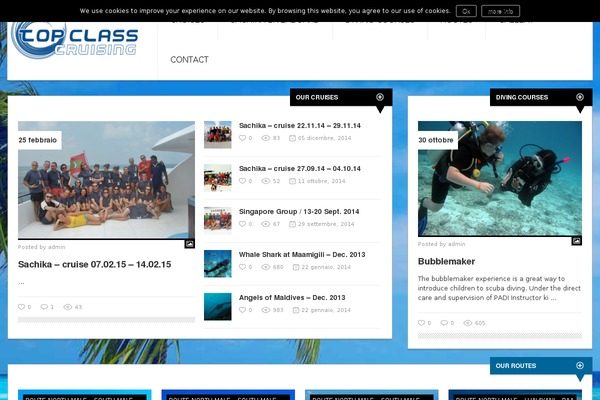Dismiss cookie notice with Ok button
Viewport: 600px width, 400px height.
(466, 11)
